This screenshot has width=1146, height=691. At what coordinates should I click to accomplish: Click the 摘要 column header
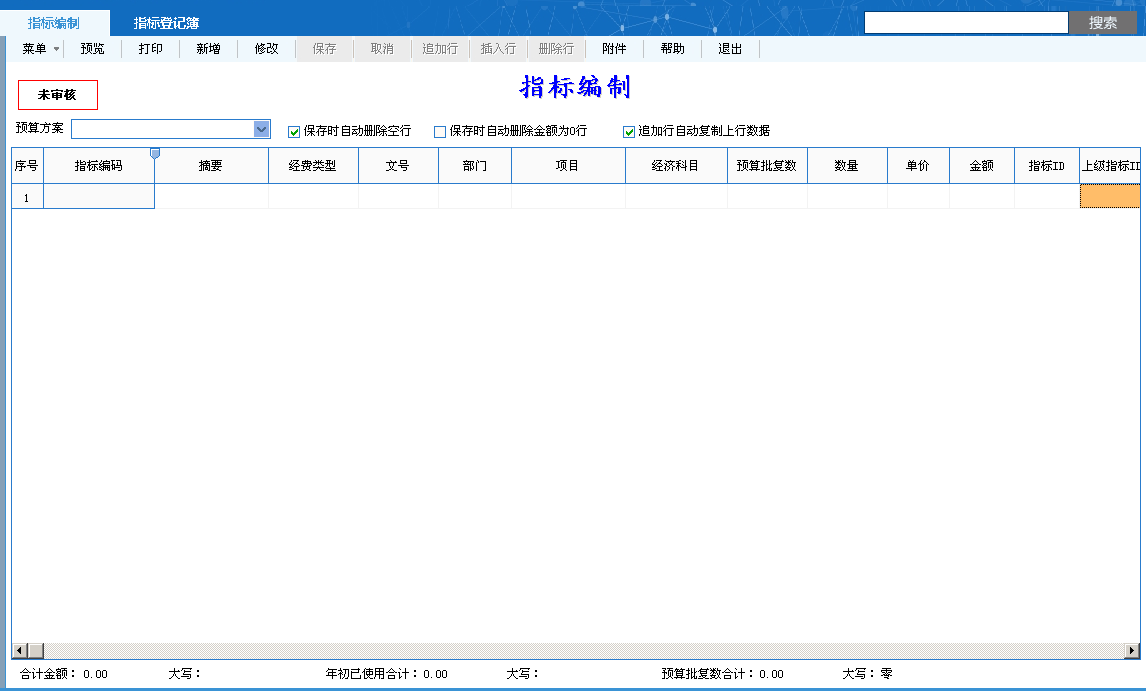pos(211,166)
